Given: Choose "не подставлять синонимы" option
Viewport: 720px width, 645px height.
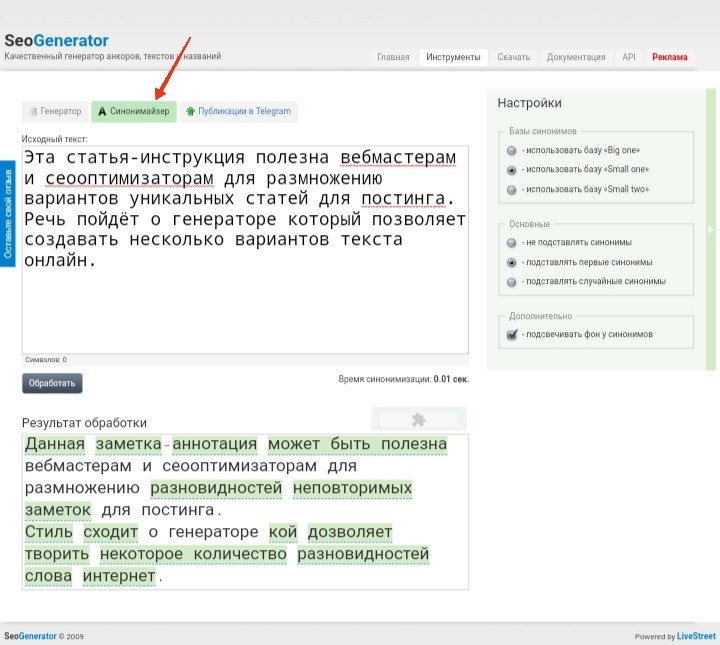Looking at the screenshot, I should click(x=512, y=243).
